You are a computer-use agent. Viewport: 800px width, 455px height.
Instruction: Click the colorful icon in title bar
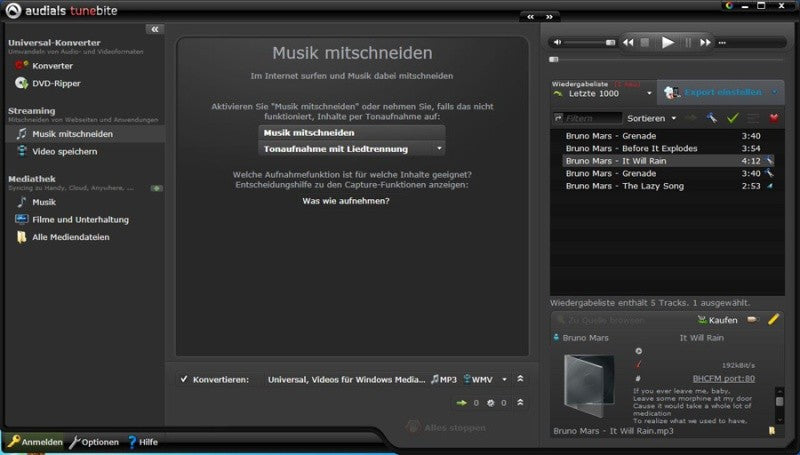pos(729,6)
